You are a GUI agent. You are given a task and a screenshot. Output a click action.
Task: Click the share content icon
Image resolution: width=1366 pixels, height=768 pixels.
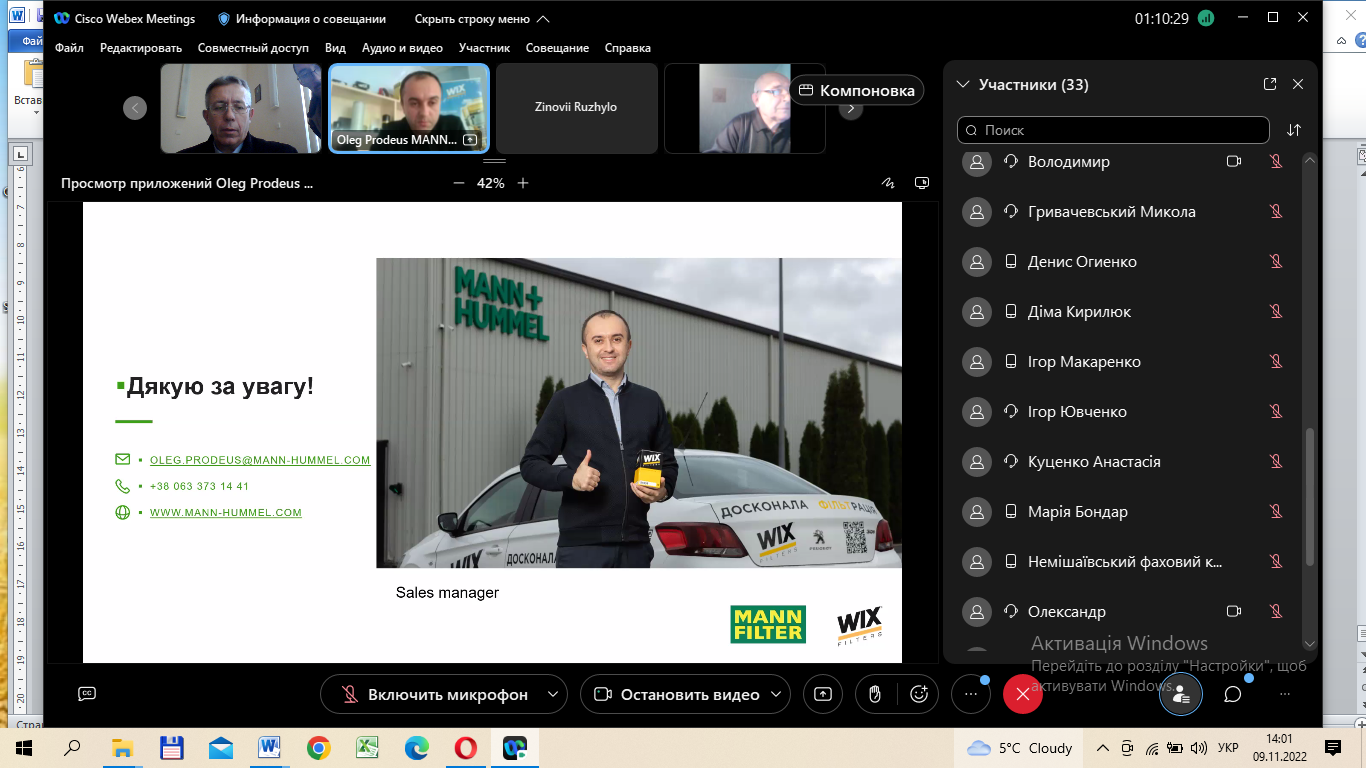click(x=823, y=694)
